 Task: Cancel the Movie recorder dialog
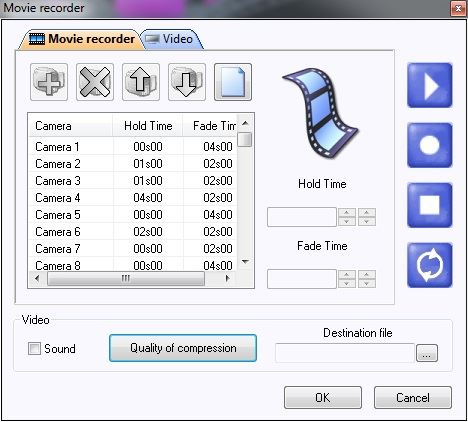(413, 398)
